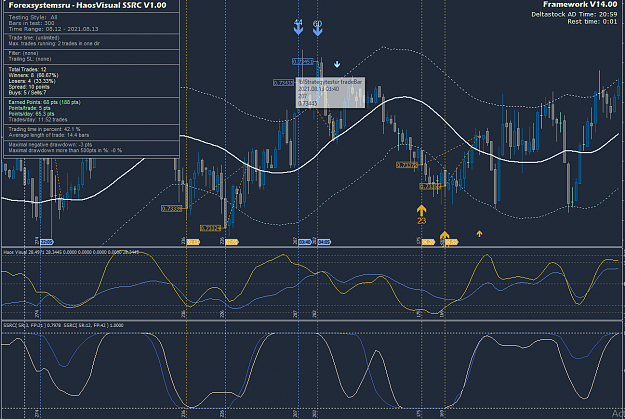Click the SSRC indicator label
The image size is (625, 419).
63,325
